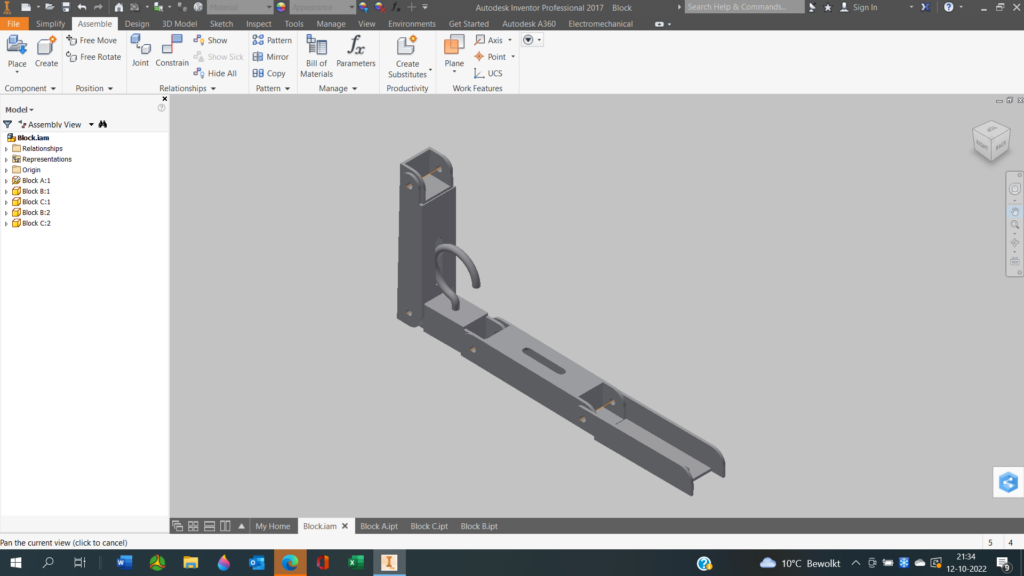The width and height of the screenshot is (1024, 576).
Task: Click the Mirror component tool
Action: (271, 57)
